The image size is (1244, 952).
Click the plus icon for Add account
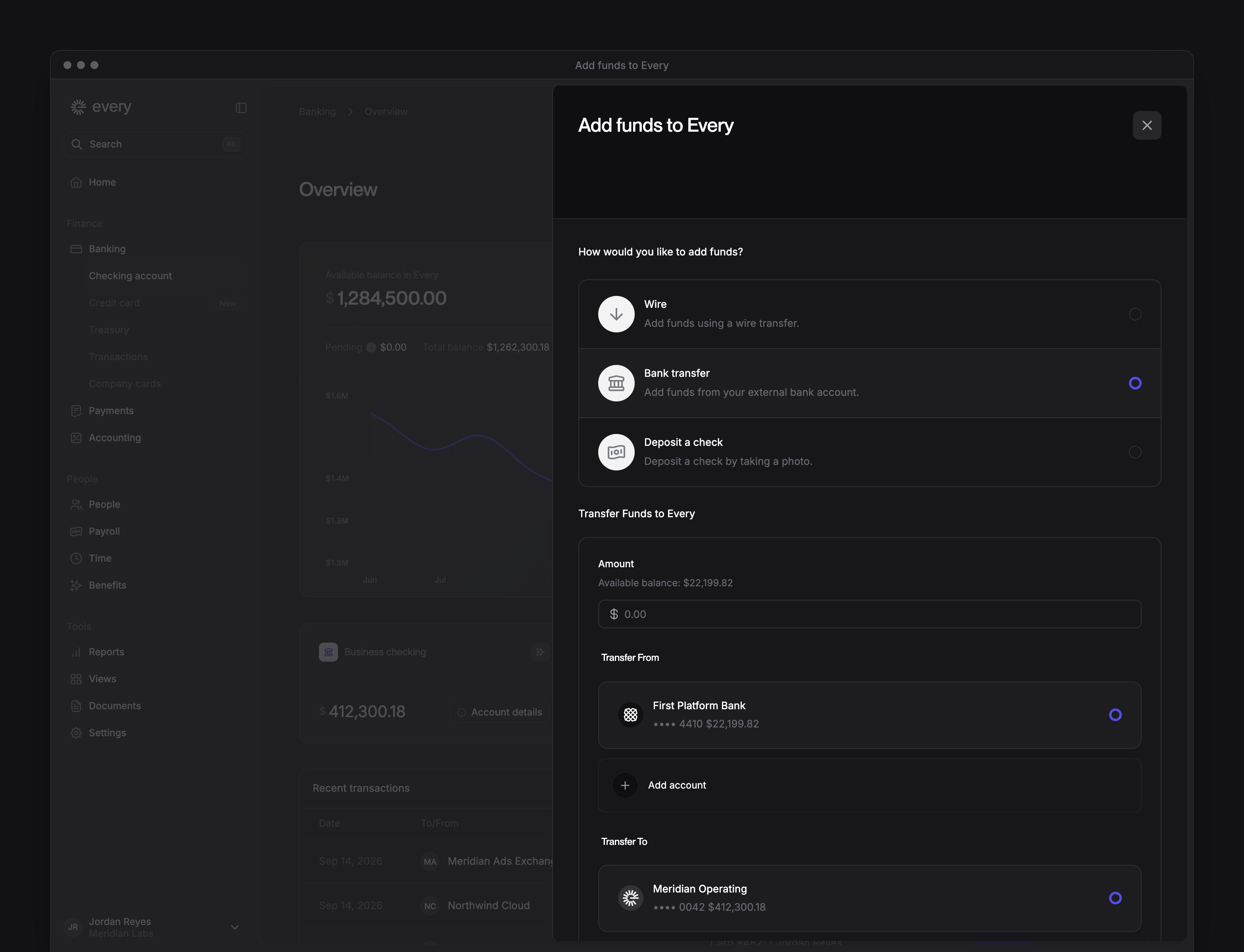[x=624, y=785]
